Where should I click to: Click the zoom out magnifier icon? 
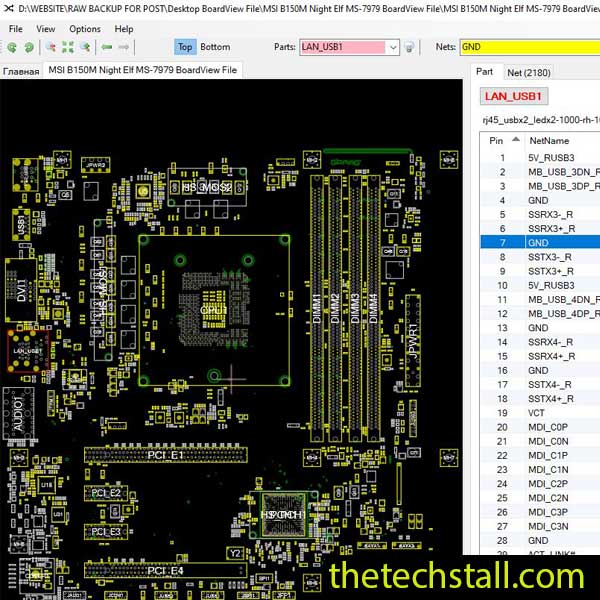51,47
